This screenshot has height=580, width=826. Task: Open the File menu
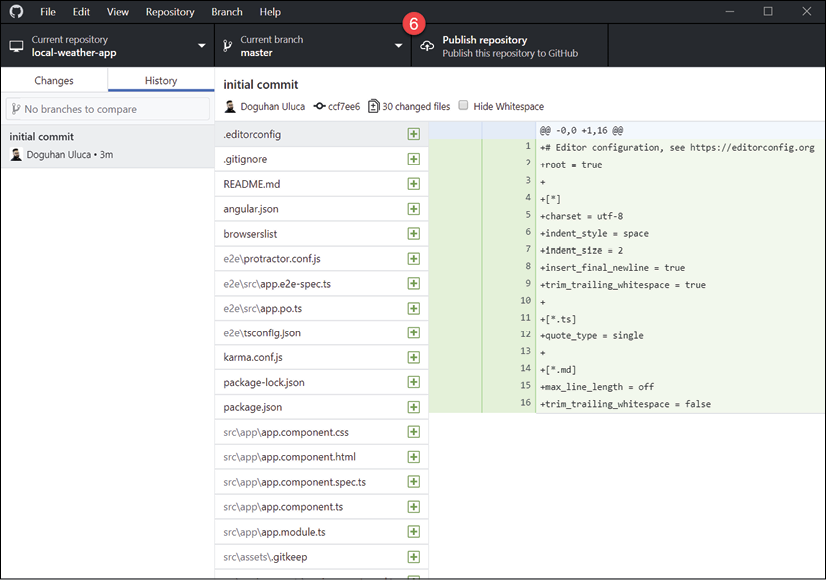pos(47,12)
